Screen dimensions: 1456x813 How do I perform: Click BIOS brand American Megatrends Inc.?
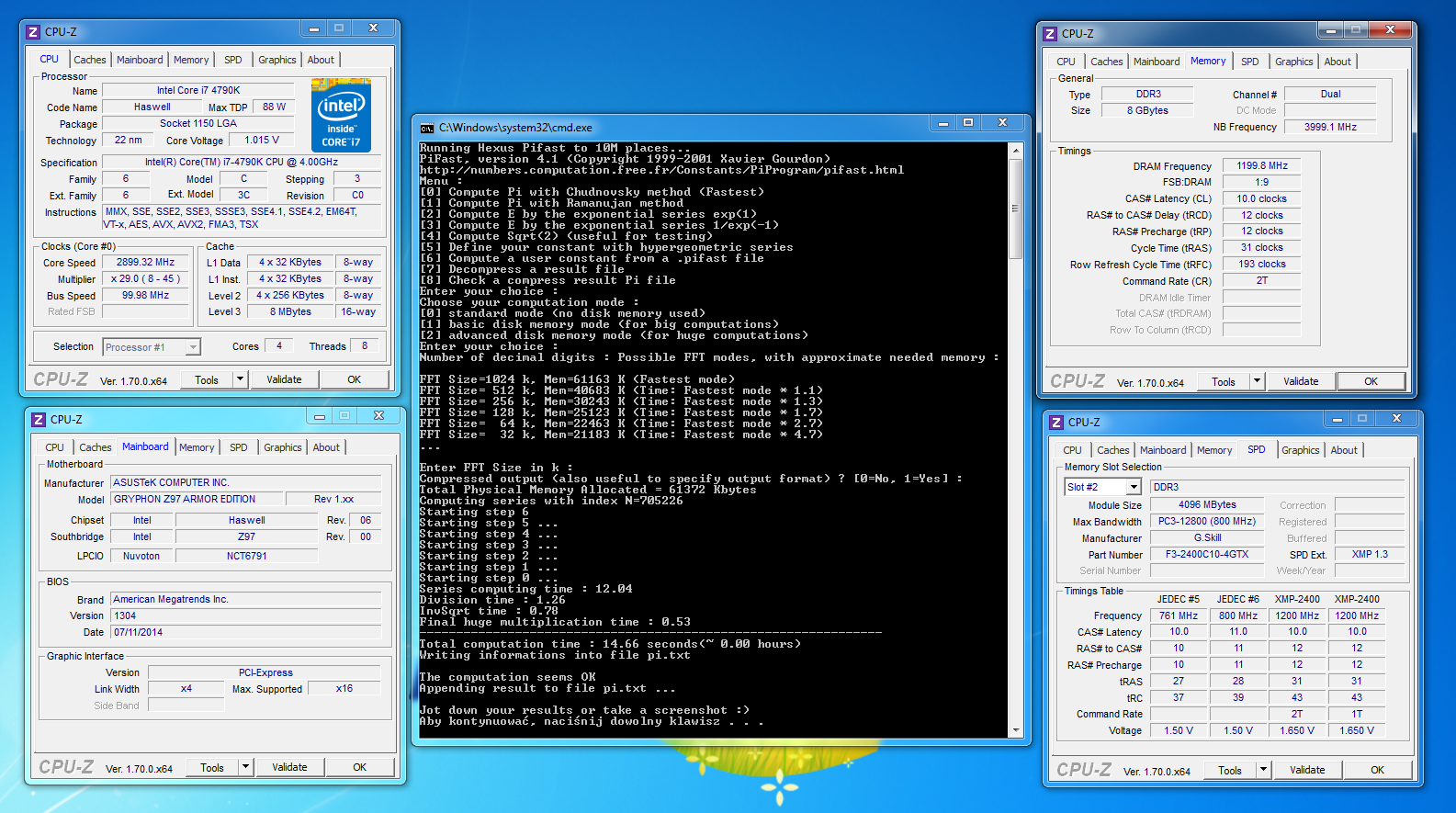[x=246, y=599]
